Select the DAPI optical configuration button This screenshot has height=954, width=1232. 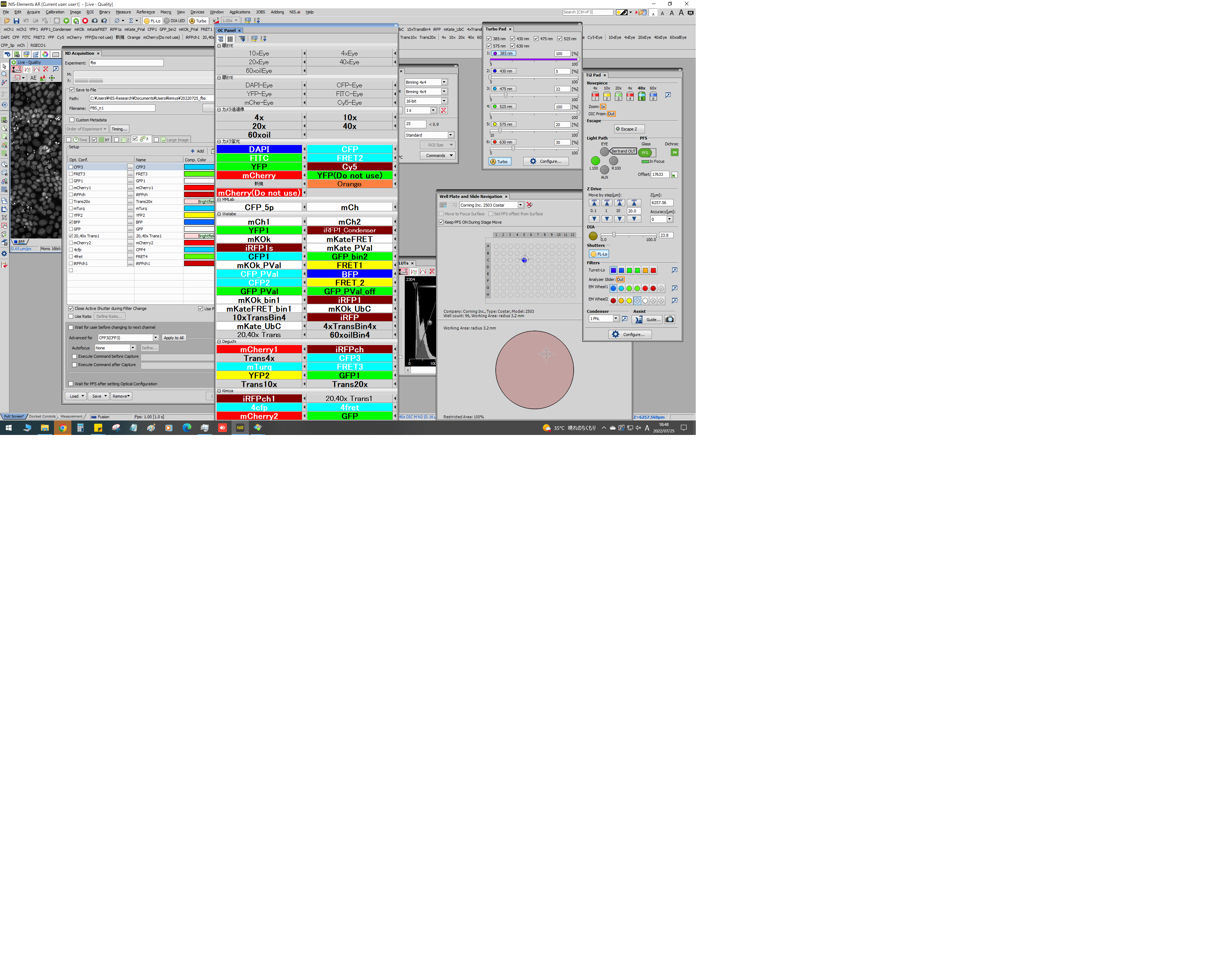259,149
